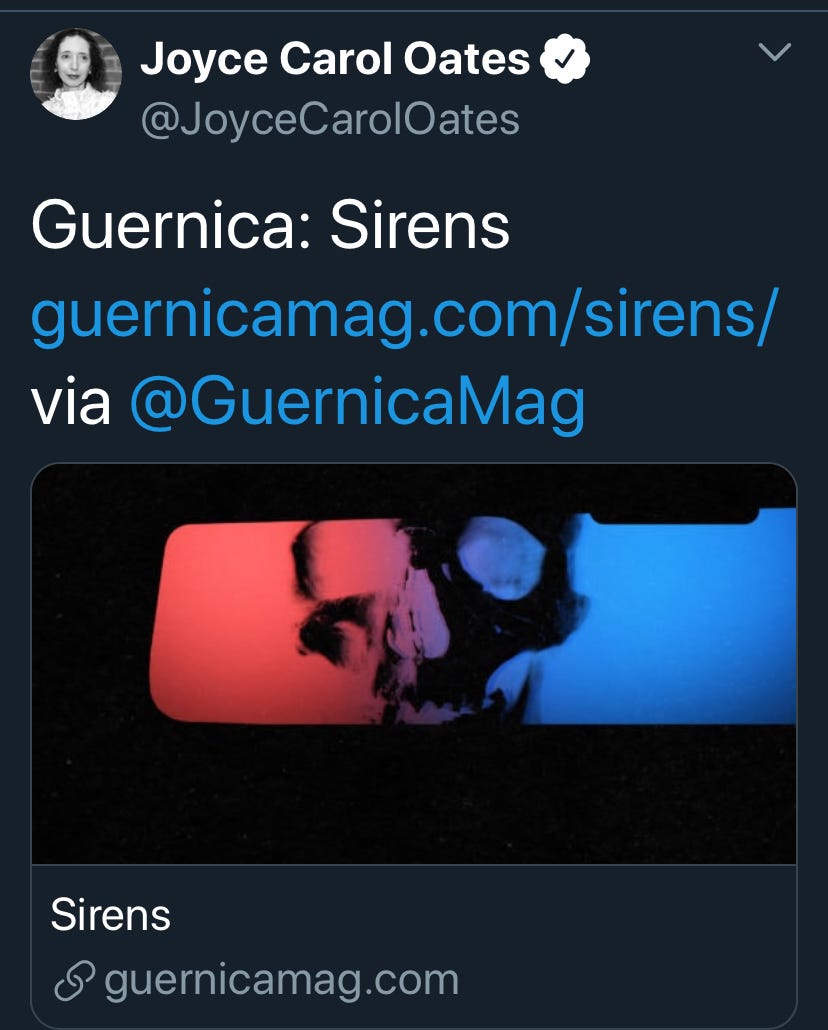Click the verified badge next to name
The width and height of the screenshot is (828, 1030).
pos(564,59)
